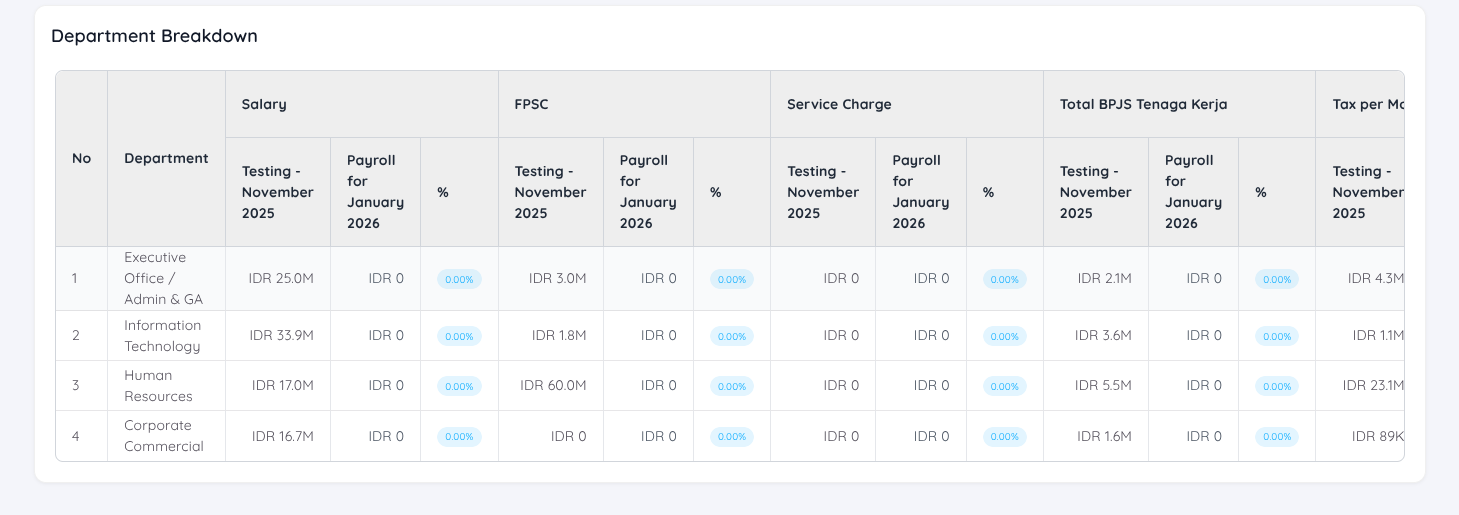Click the IDR 25.0M salary cell
The image size is (1459, 515).
(281, 278)
